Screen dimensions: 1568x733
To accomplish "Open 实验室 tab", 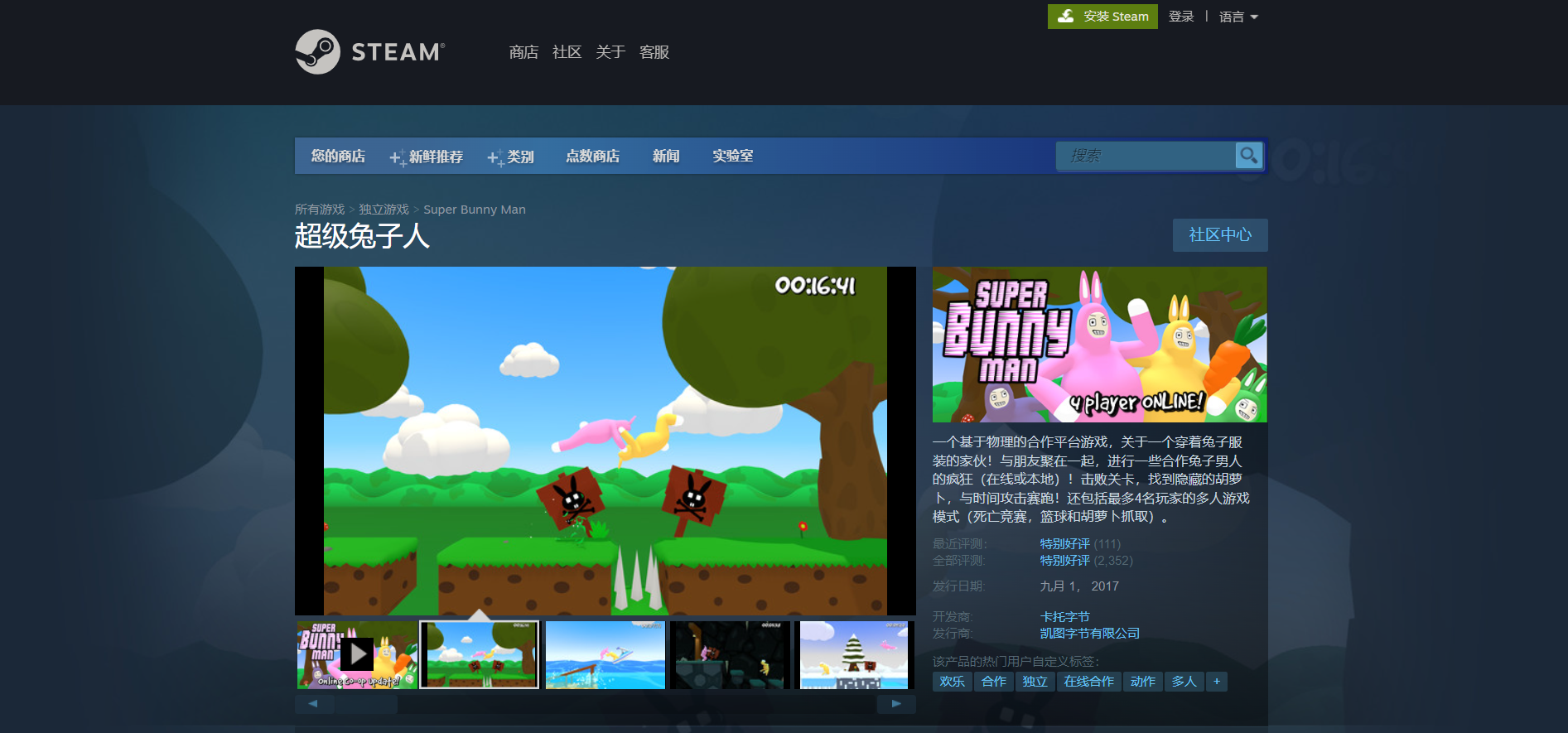I will (733, 156).
